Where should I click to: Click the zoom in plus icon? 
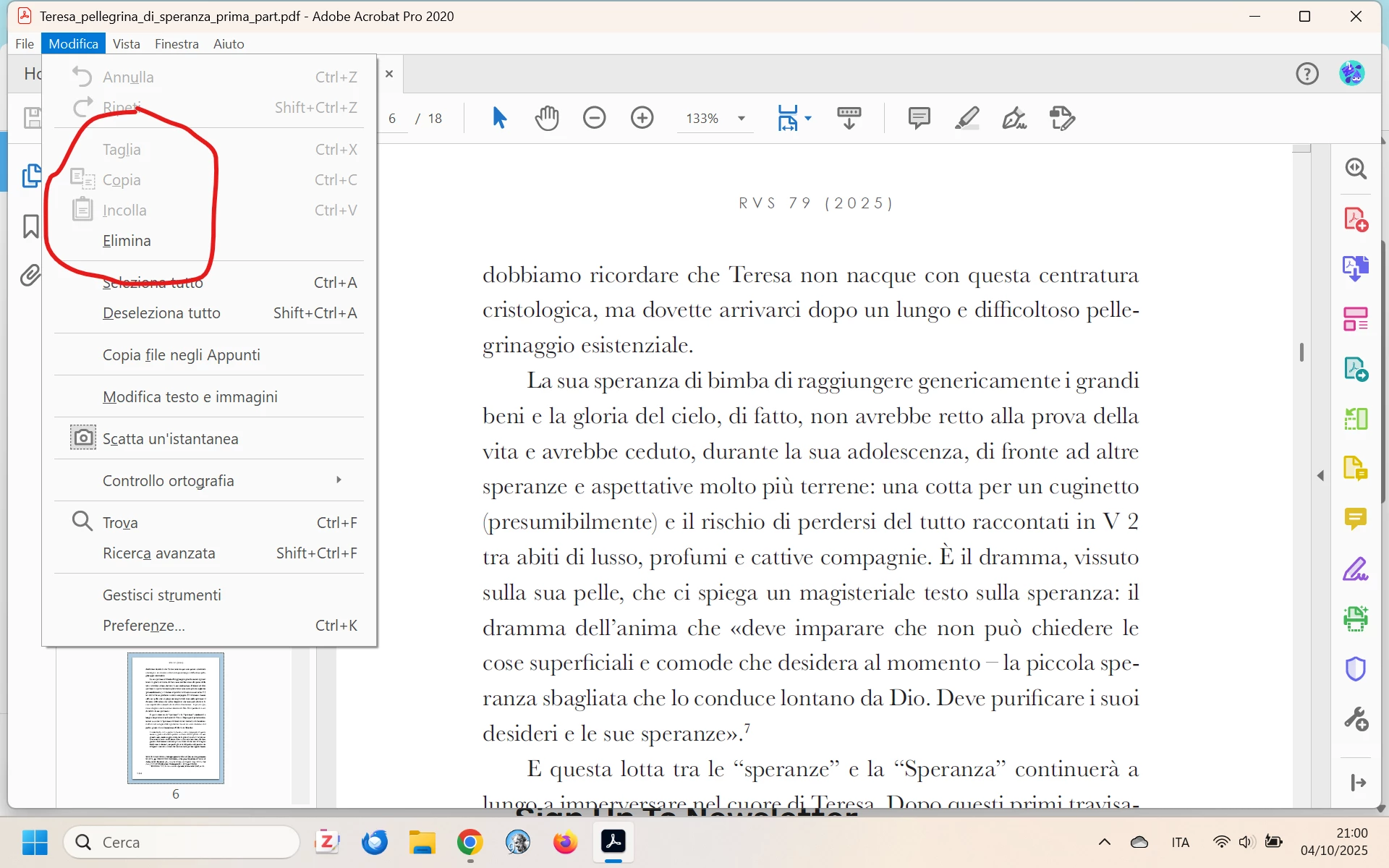[642, 118]
